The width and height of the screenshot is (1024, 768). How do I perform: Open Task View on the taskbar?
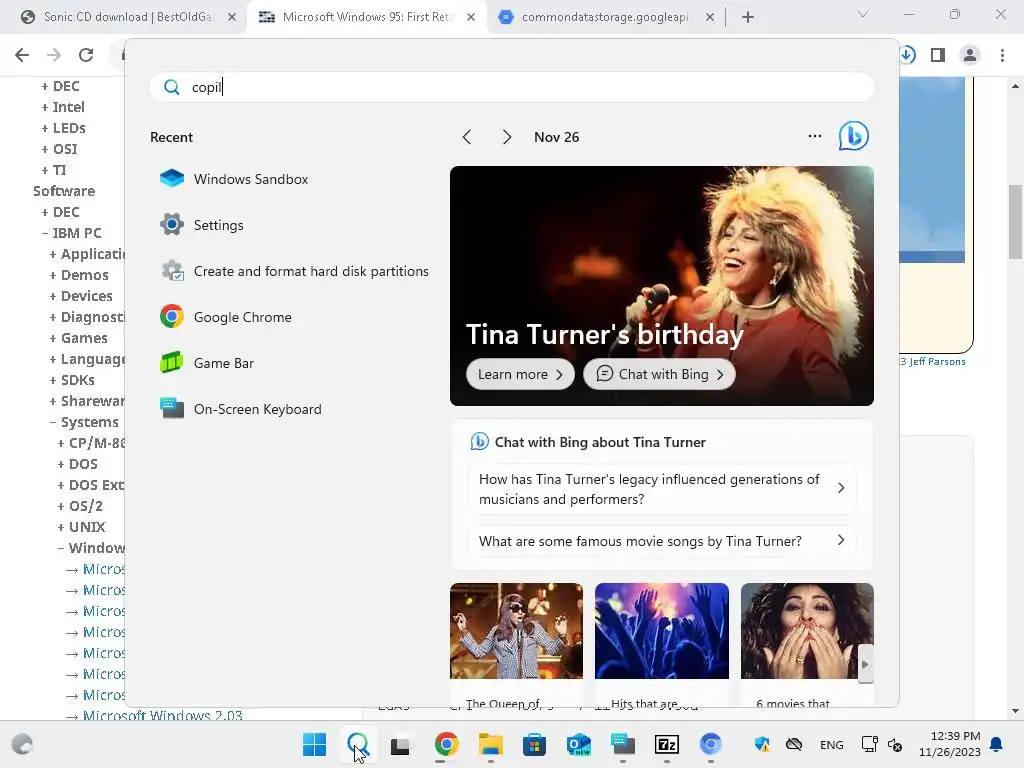pos(400,744)
